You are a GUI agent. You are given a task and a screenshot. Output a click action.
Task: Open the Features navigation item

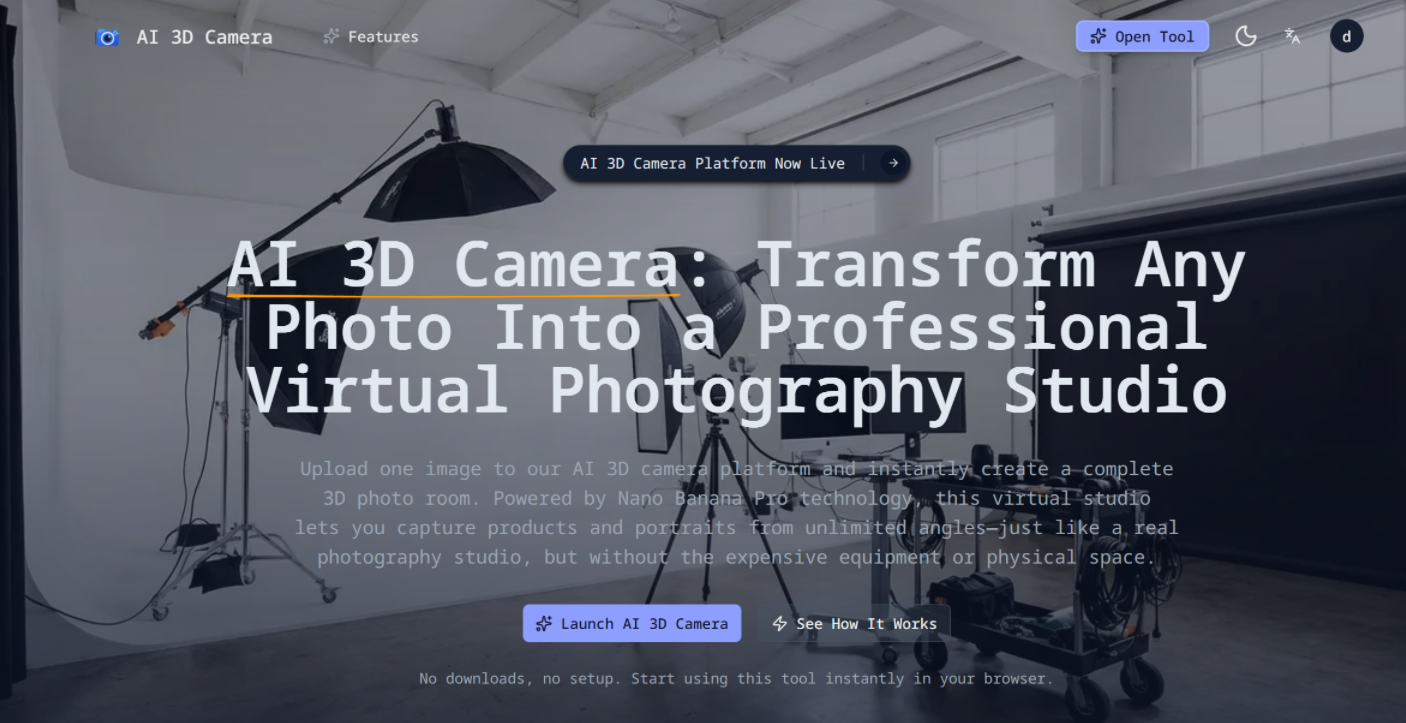click(x=382, y=37)
